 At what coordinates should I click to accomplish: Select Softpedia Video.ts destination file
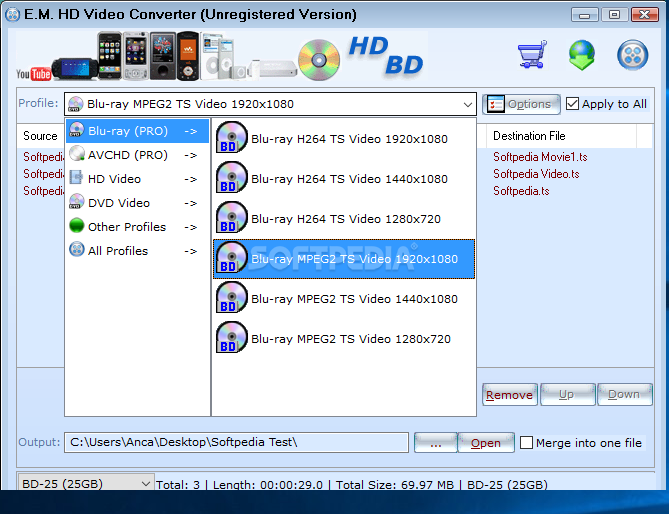tap(536, 174)
